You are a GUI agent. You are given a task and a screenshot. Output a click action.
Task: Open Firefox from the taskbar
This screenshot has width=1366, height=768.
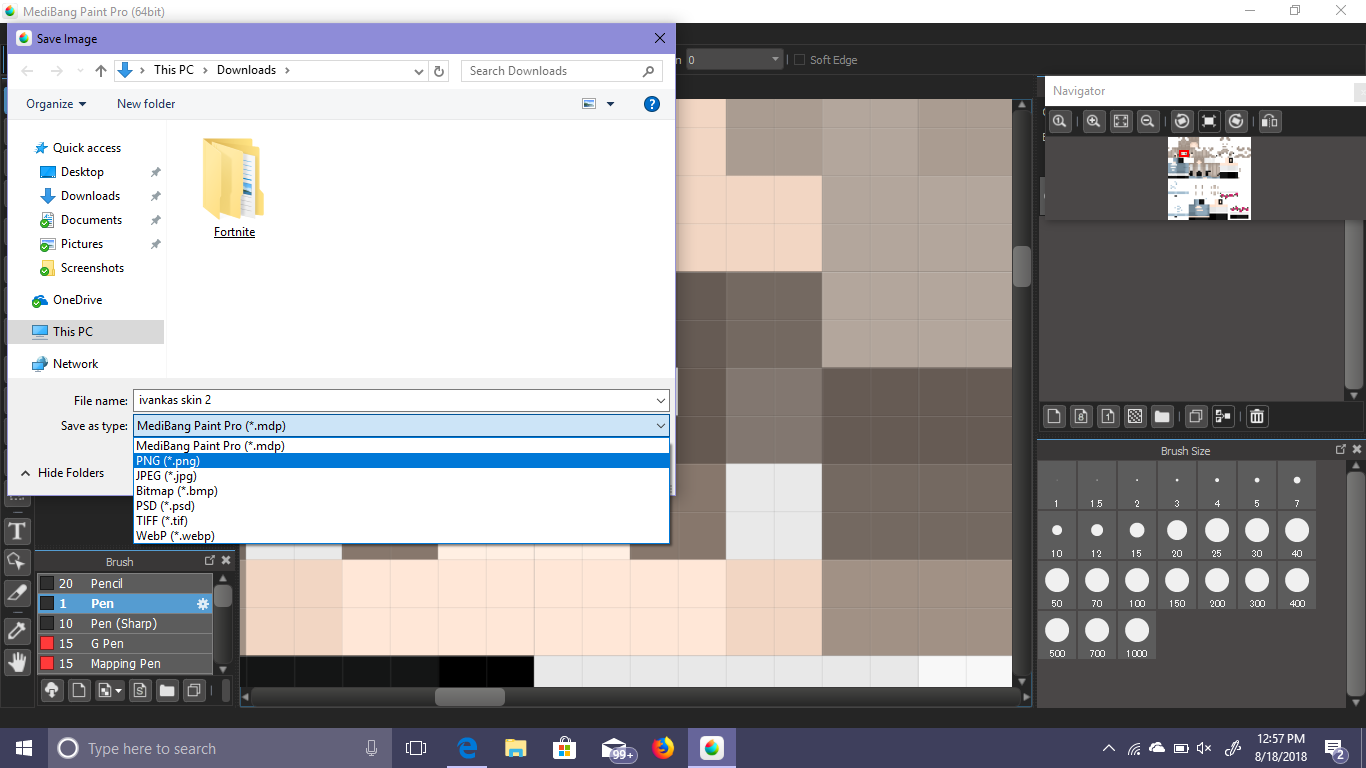click(663, 748)
